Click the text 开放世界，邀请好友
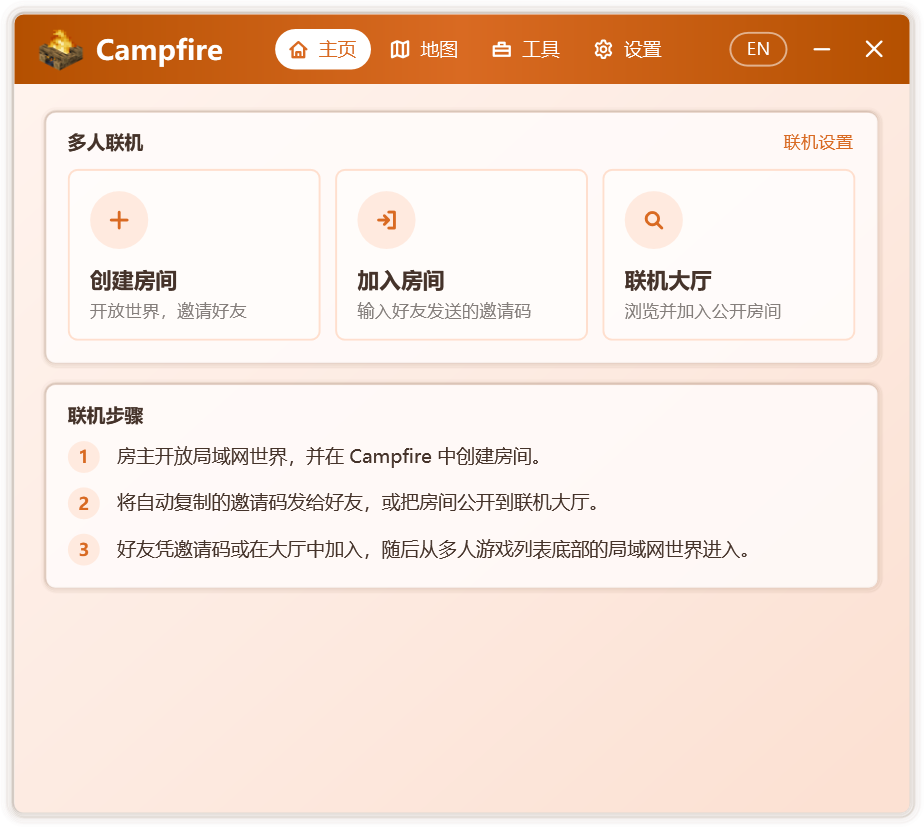 coord(168,311)
